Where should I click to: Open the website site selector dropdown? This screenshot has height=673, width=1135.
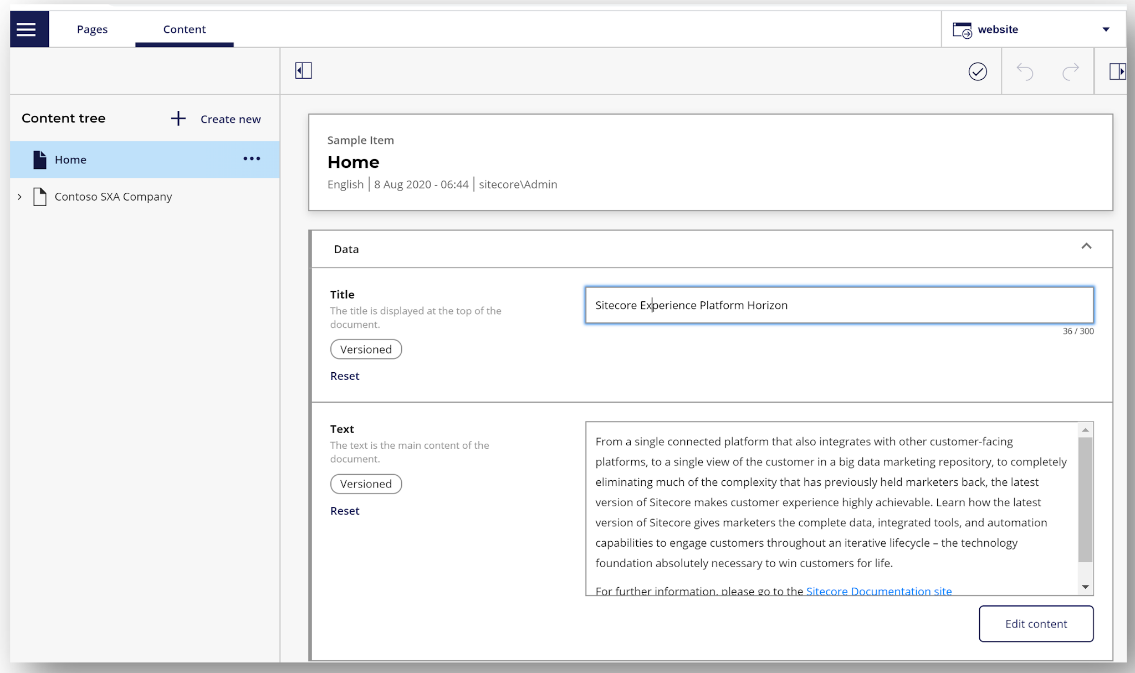[1034, 30]
